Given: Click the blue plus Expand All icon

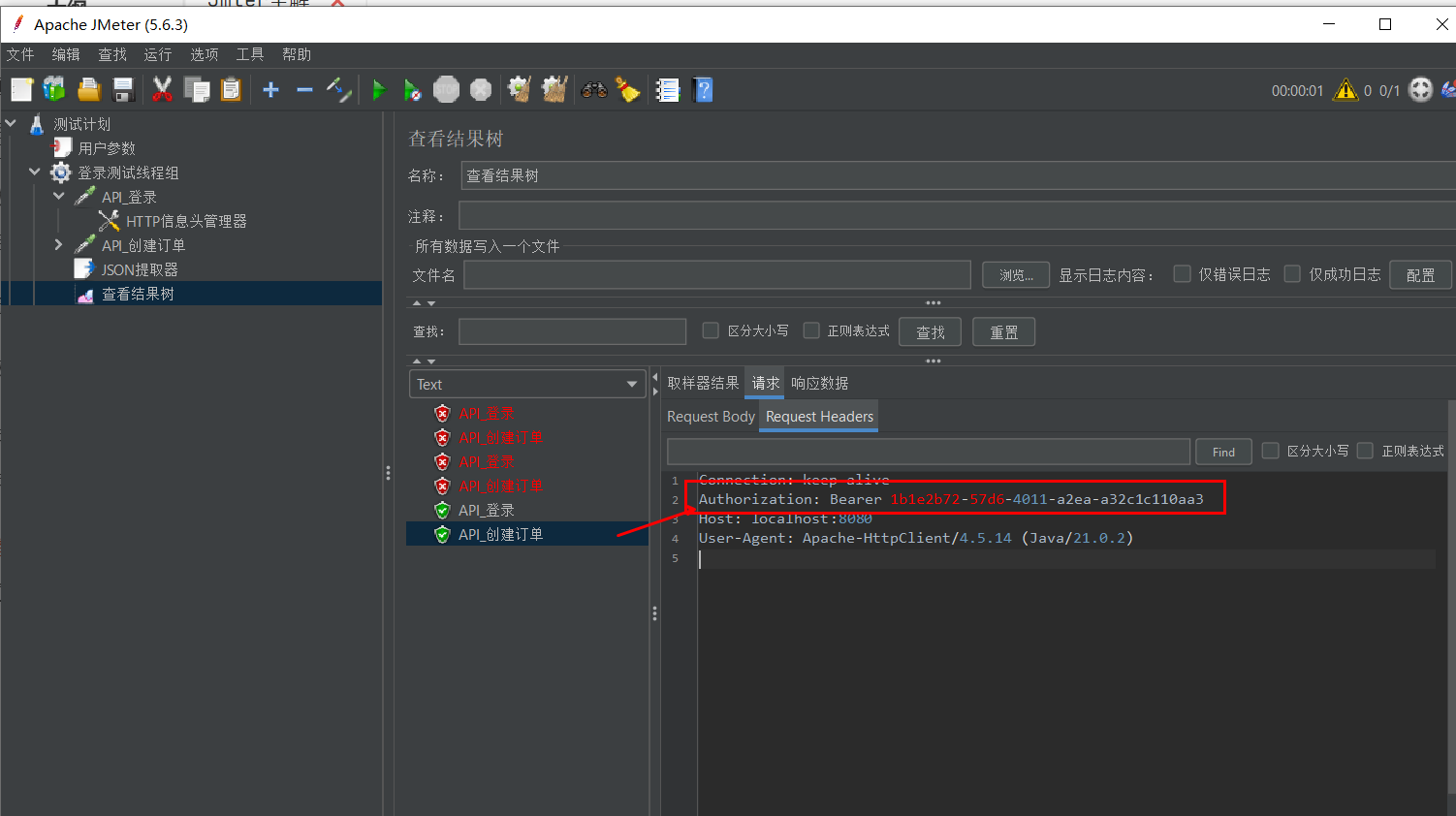Looking at the screenshot, I should (x=270, y=90).
